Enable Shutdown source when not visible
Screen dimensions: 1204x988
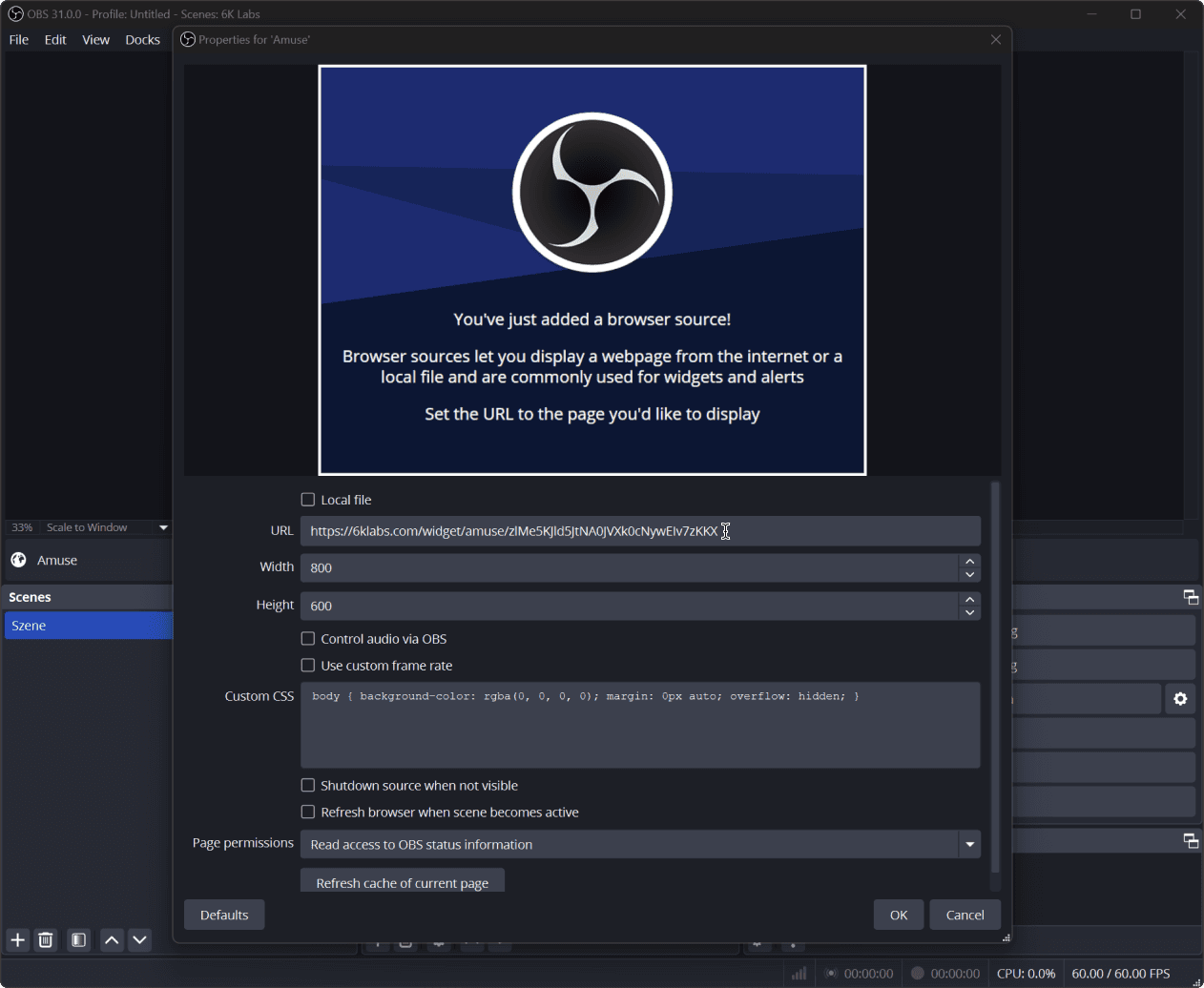(308, 786)
